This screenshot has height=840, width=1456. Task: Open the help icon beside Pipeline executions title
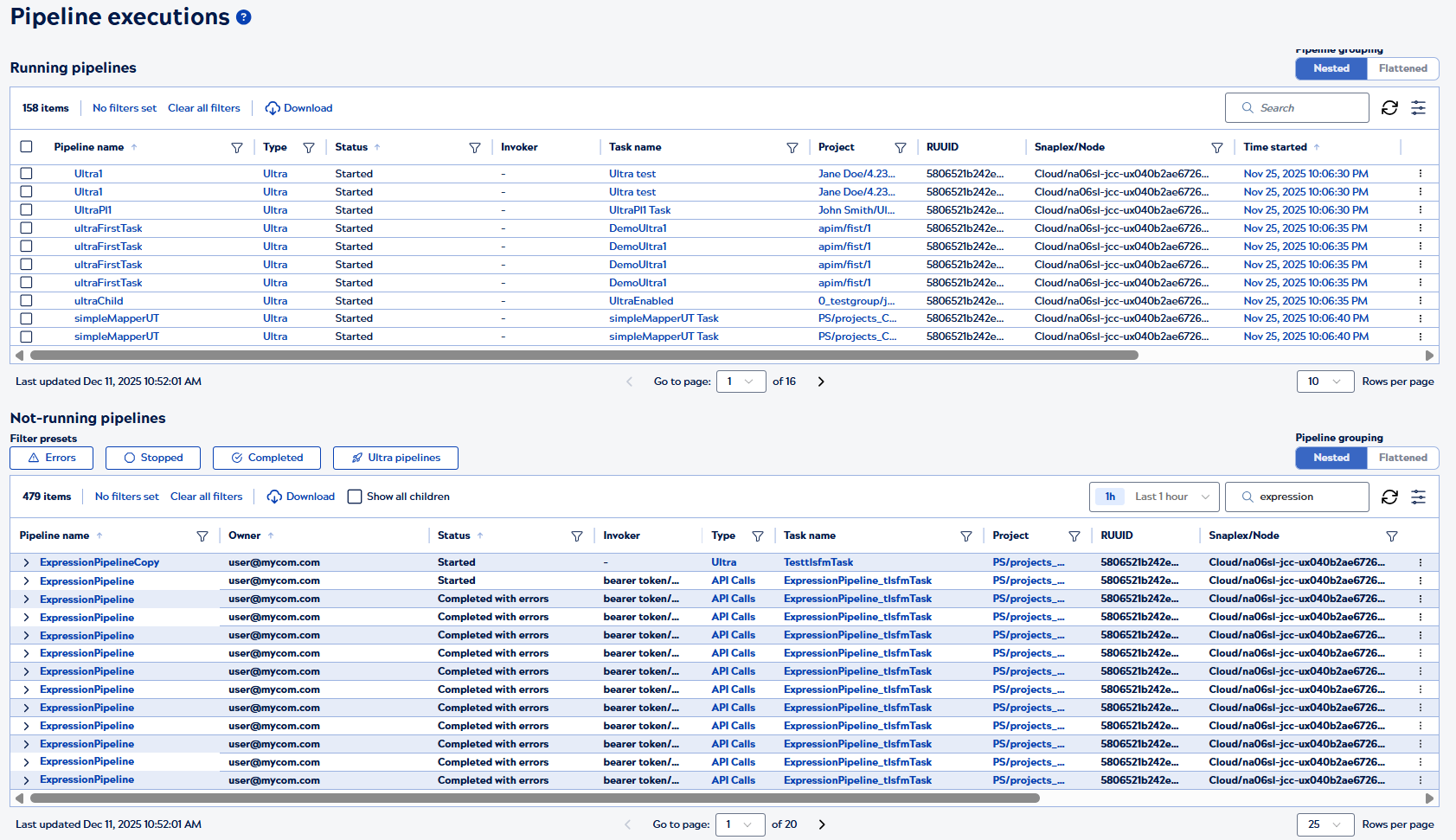[x=243, y=16]
